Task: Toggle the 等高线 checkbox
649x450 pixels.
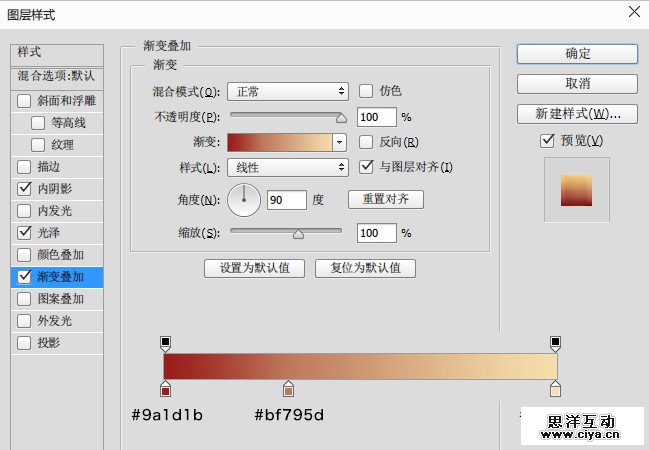Action: pos(38,123)
